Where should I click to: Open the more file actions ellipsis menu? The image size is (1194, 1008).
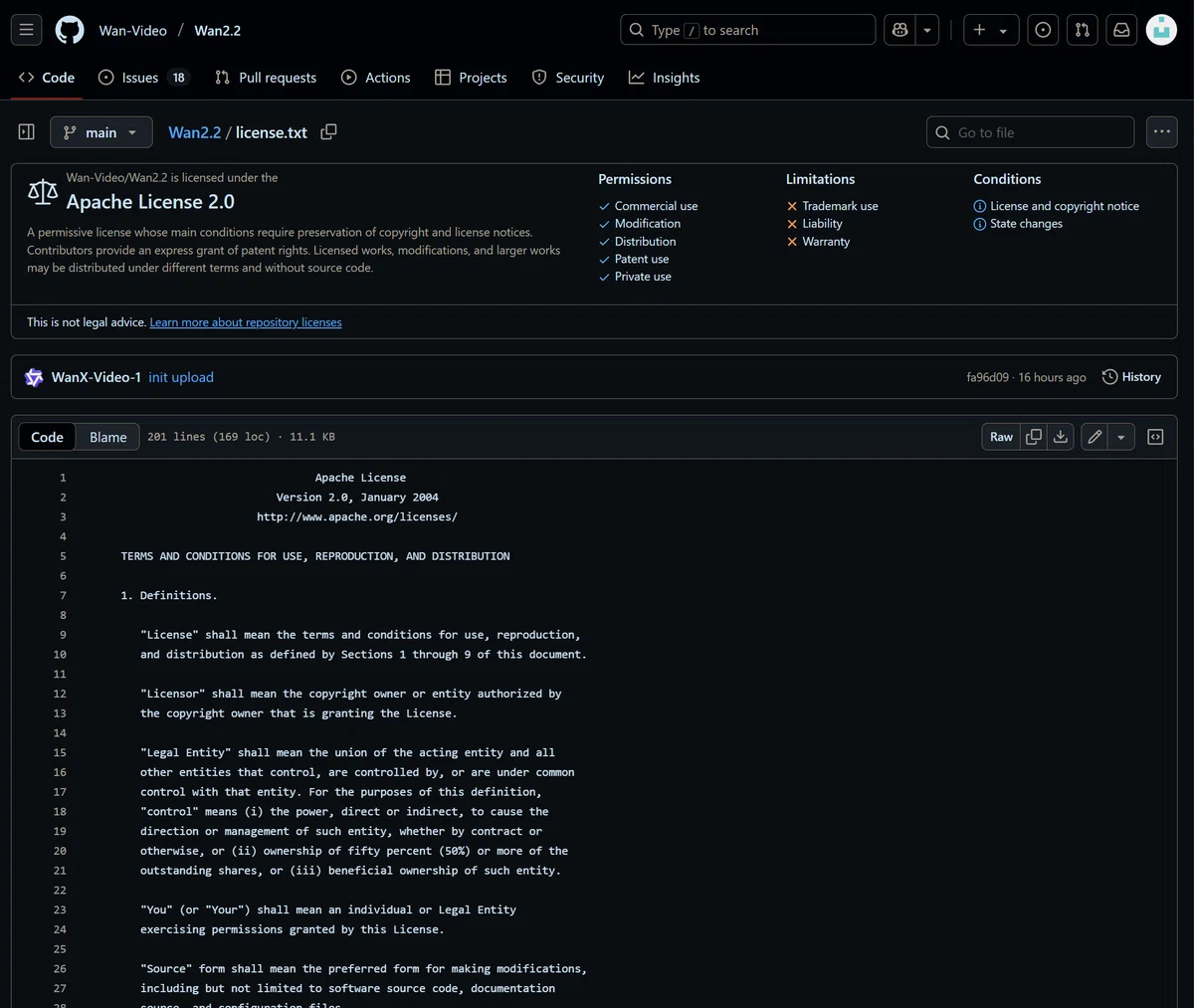1162,132
